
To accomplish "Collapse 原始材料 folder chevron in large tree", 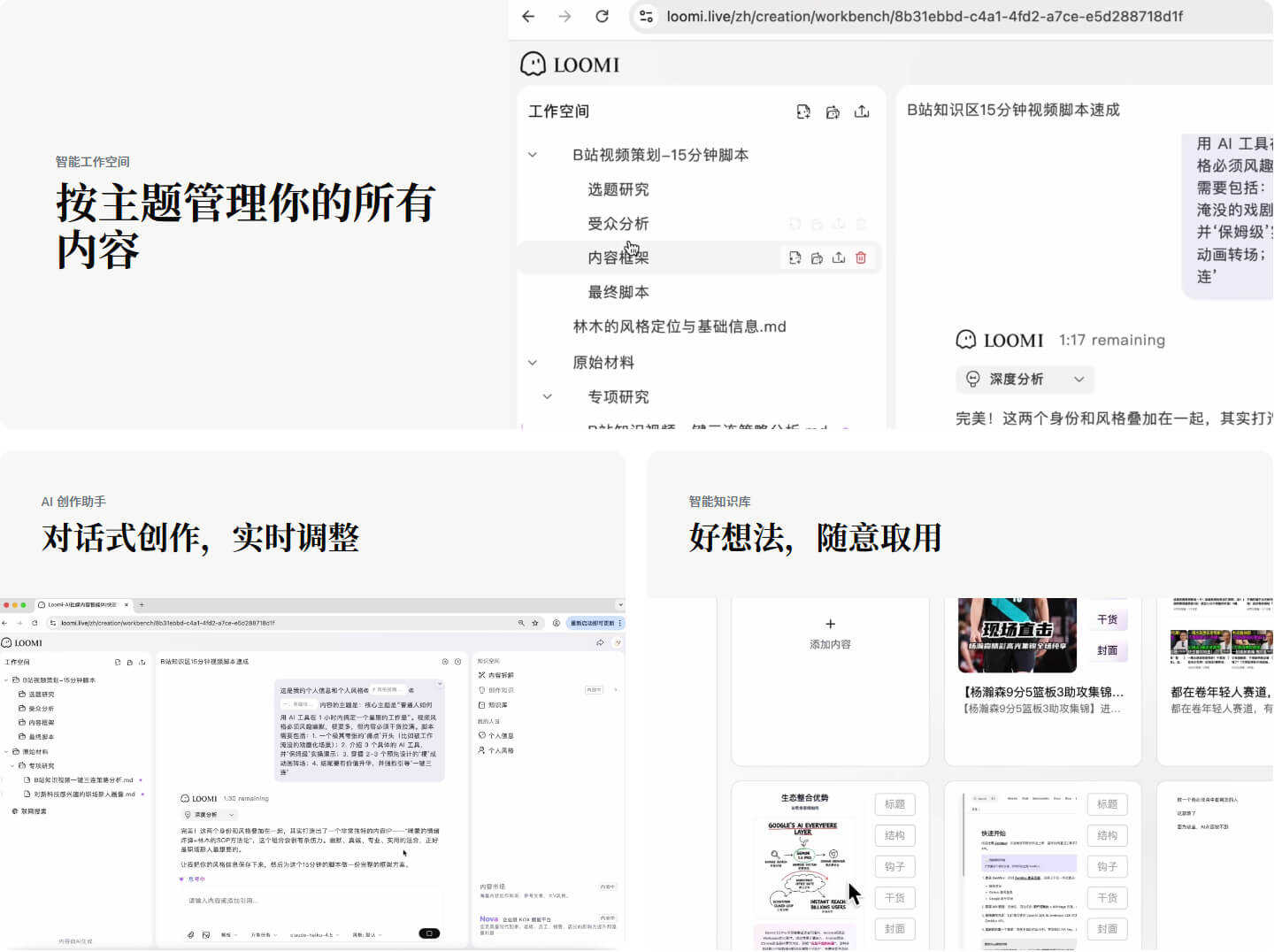I will point(533,363).
